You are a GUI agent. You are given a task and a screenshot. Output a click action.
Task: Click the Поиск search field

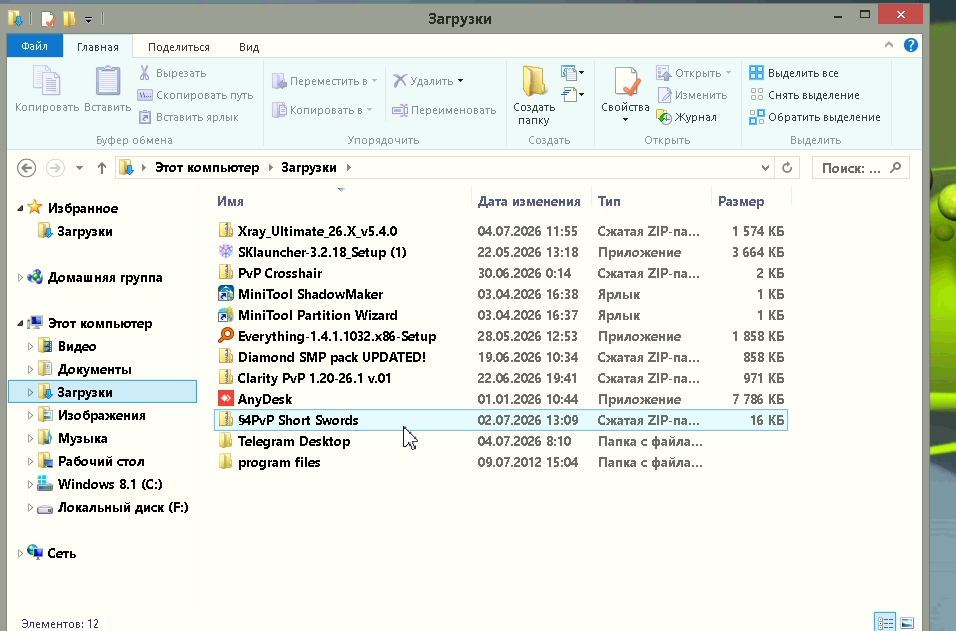[x=861, y=168]
